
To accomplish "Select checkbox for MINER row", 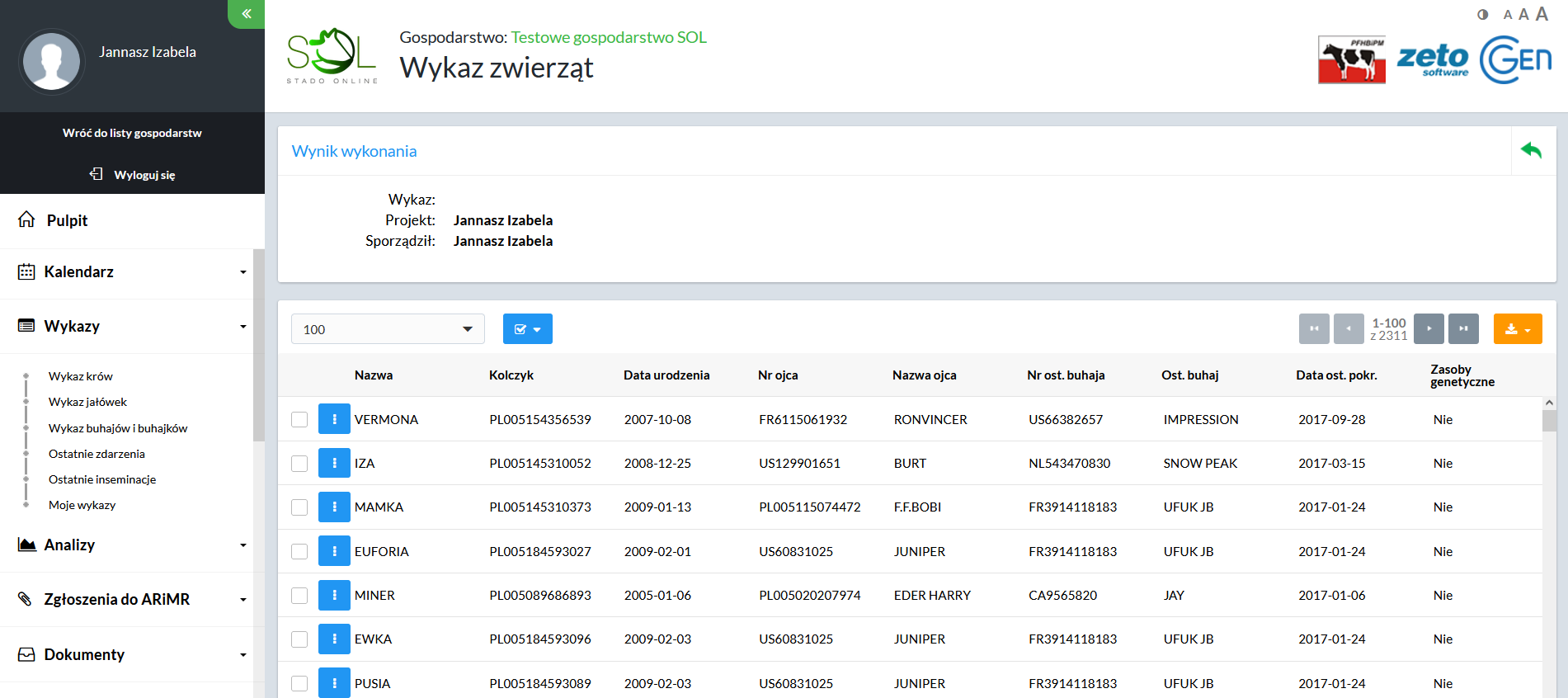I will click(299, 595).
